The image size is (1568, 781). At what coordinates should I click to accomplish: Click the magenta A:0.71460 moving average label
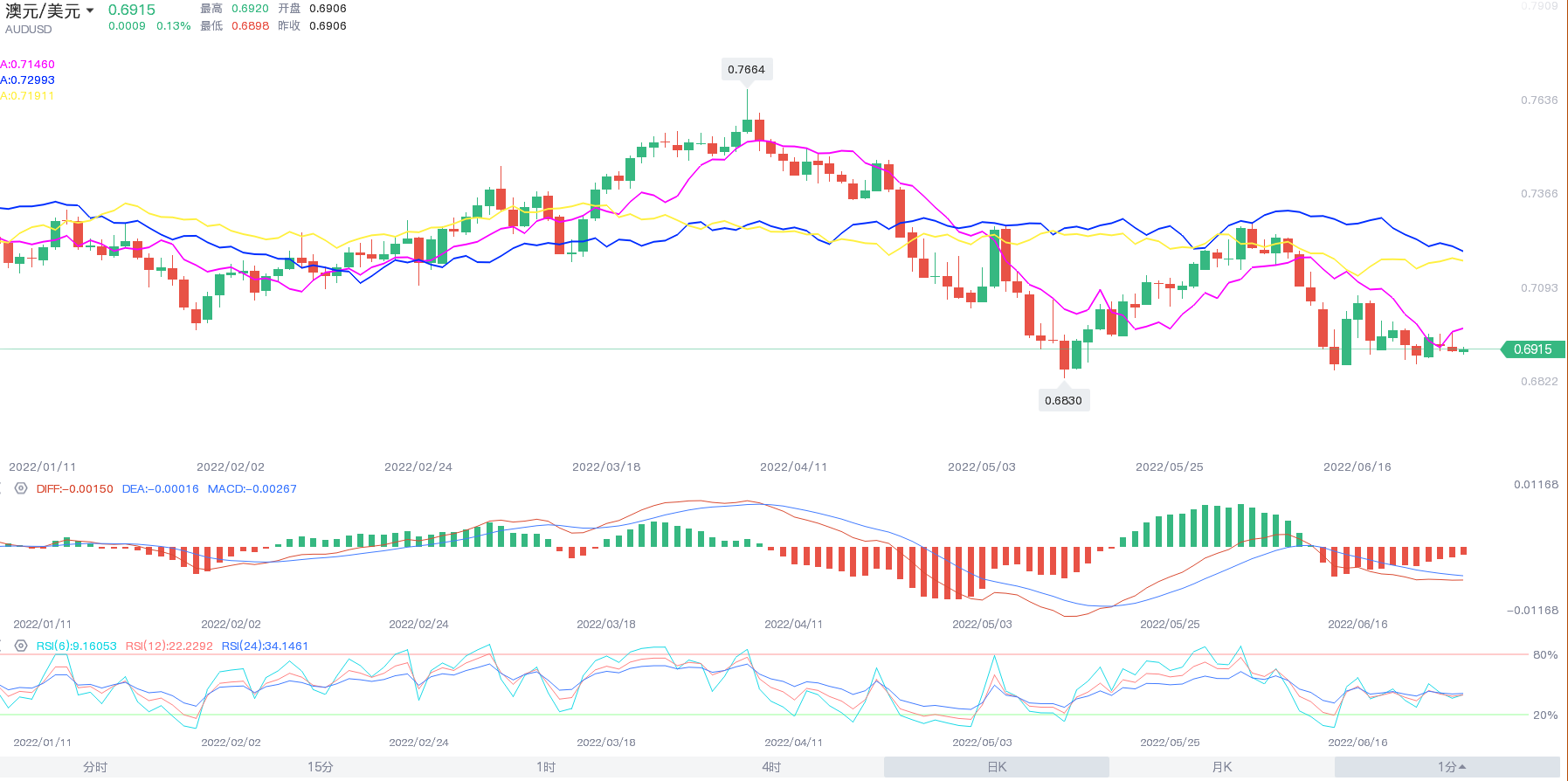tap(27, 65)
